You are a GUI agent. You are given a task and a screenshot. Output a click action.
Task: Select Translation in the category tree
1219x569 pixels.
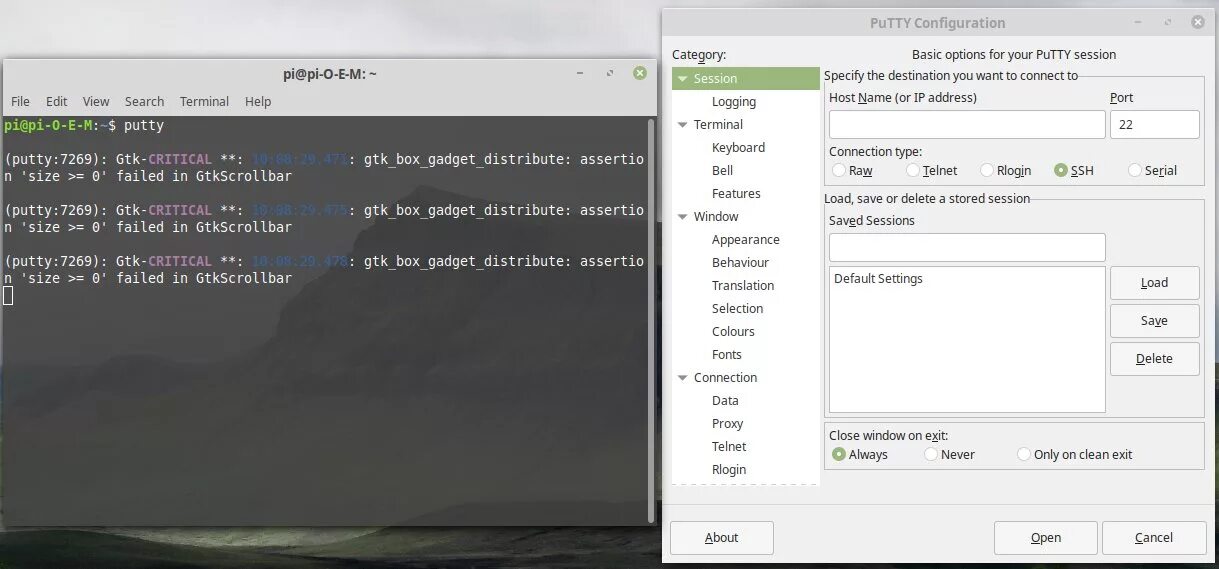[745, 286]
